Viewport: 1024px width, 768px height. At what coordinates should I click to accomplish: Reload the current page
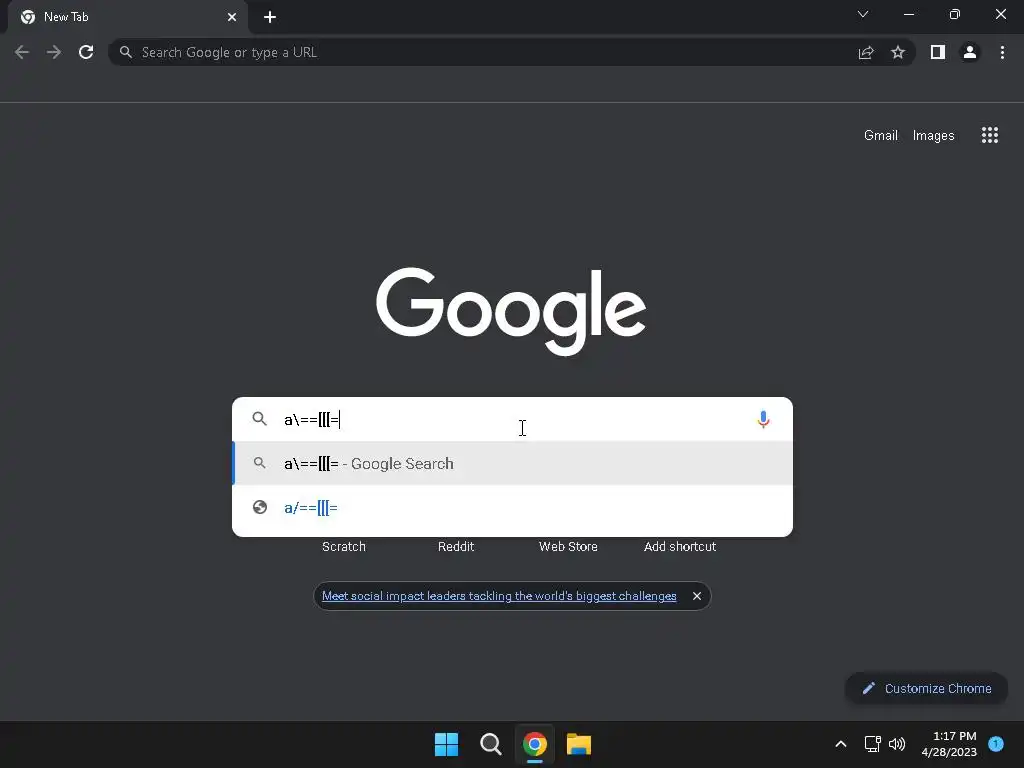(86, 52)
